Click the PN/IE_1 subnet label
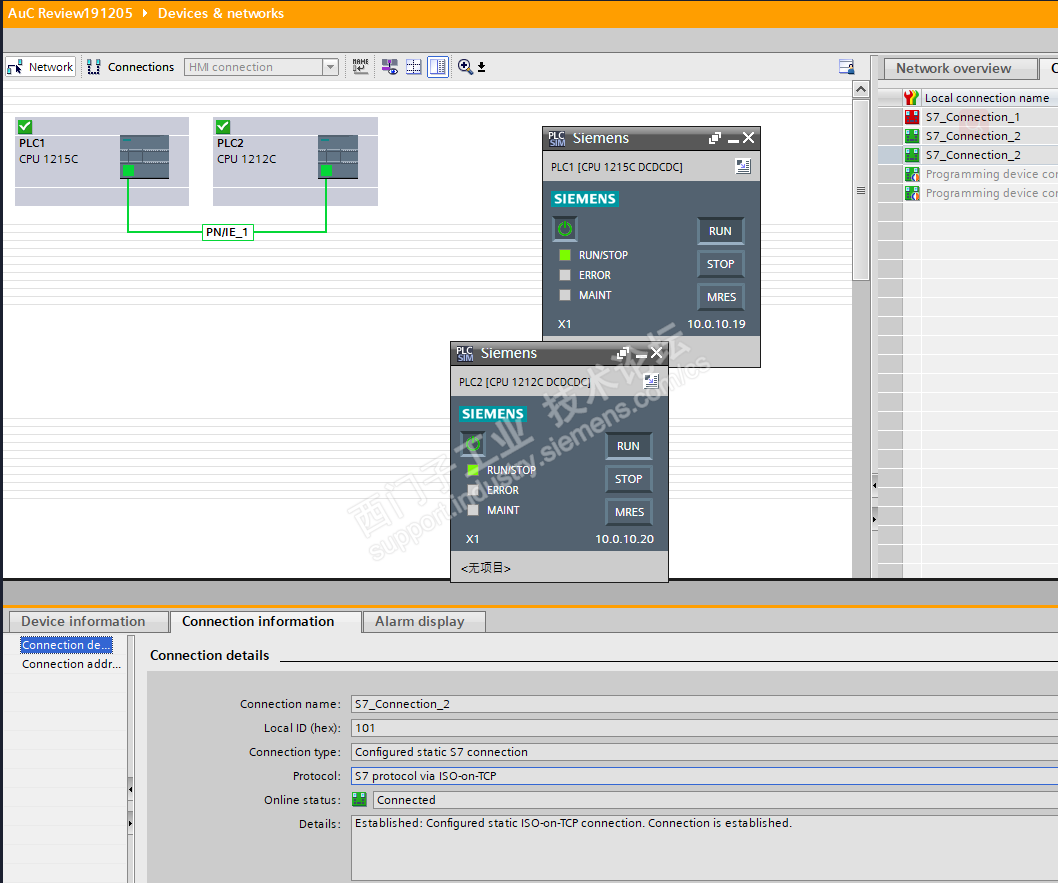Viewport: 1058px width, 883px height. tap(227, 232)
